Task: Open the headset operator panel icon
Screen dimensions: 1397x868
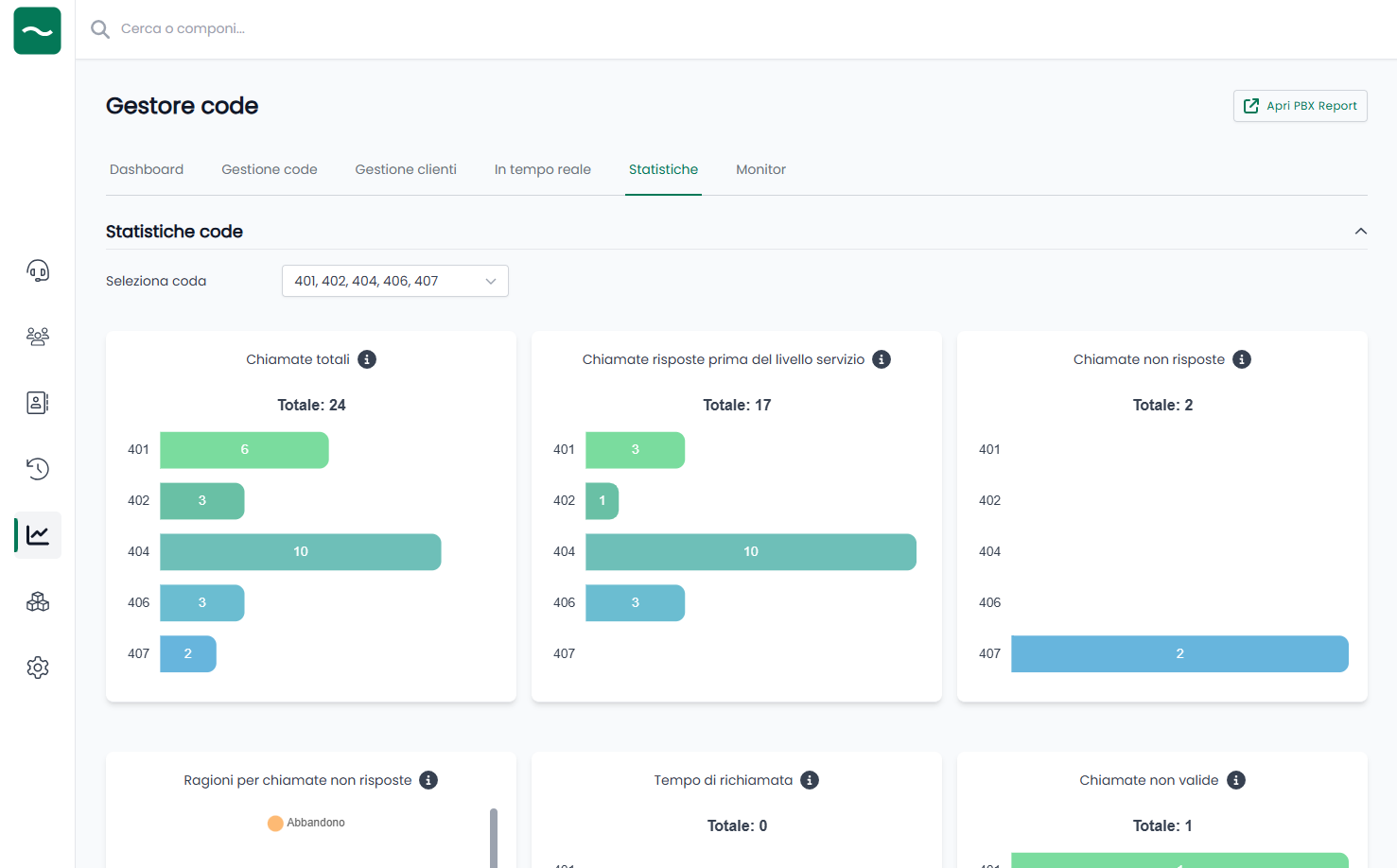Action: click(x=38, y=271)
